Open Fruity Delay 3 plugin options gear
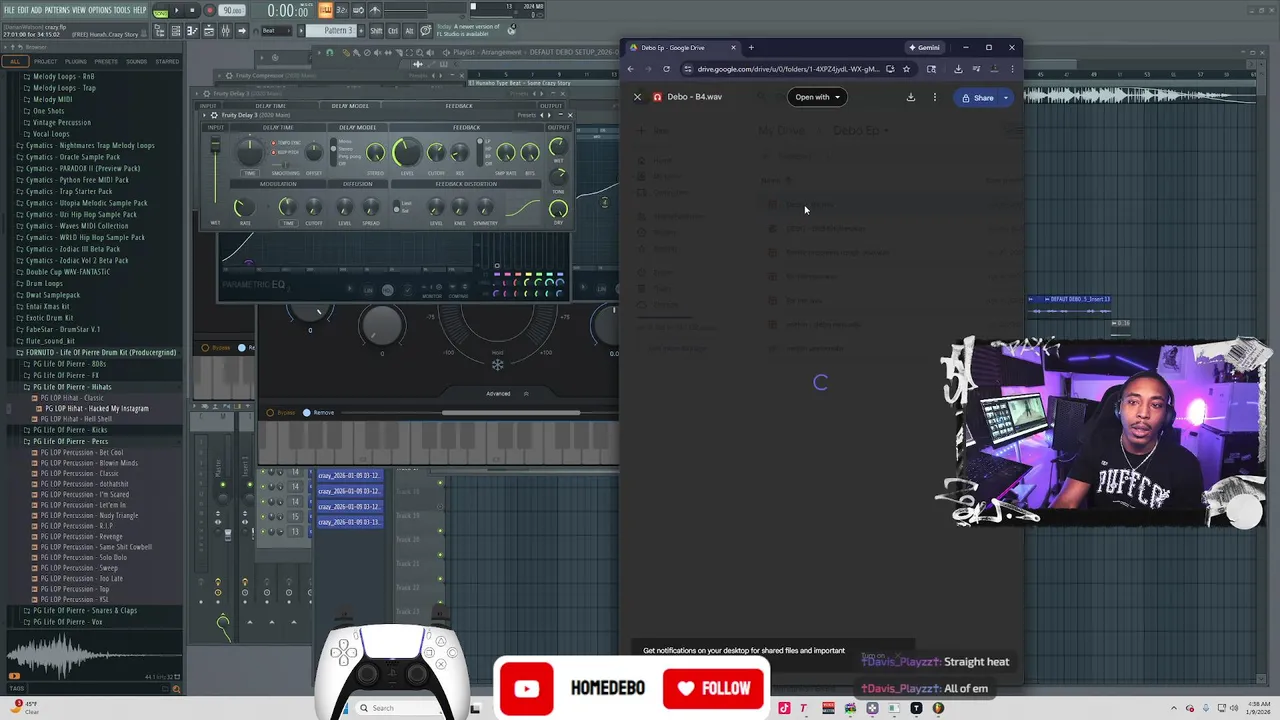 (x=214, y=115)
